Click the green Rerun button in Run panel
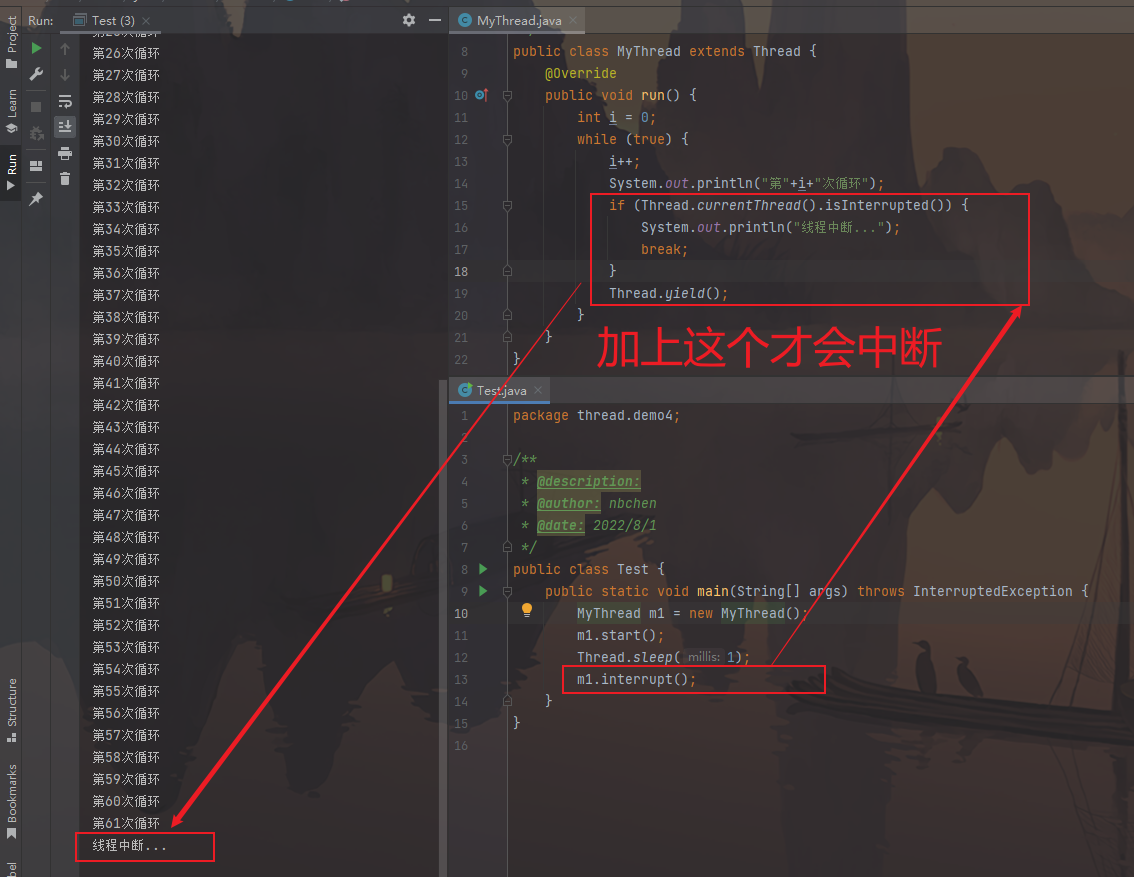The width and height of the screenshot is (1134, 877). (37, 48)
